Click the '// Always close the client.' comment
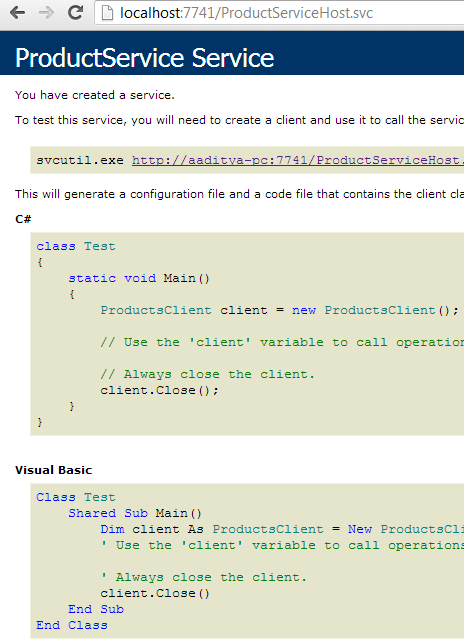Image resolution: width=464 pixels, height=641 pixels. pos(208,374)
